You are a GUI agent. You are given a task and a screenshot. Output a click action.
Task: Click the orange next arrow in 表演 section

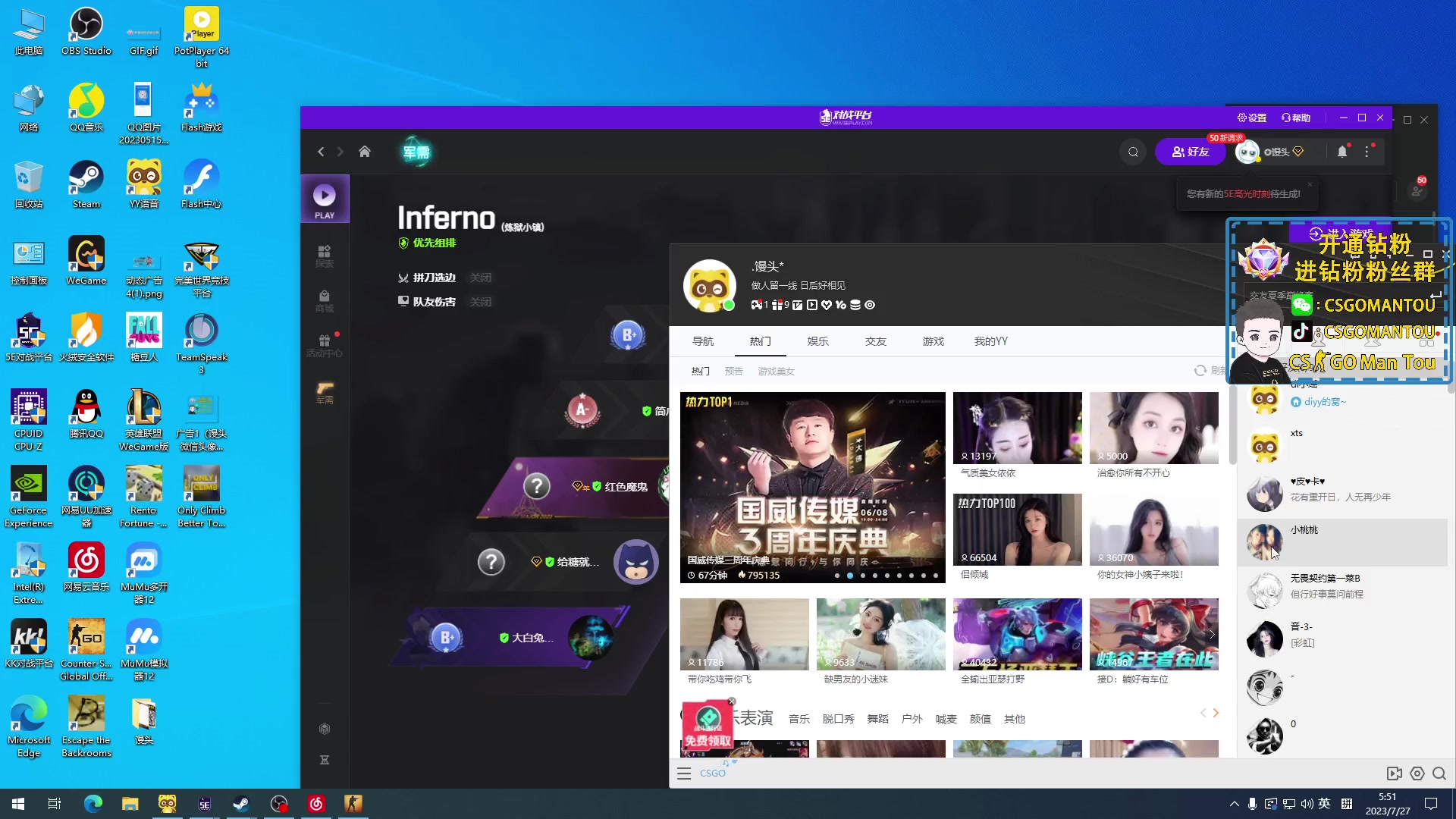click(1216, 713)
